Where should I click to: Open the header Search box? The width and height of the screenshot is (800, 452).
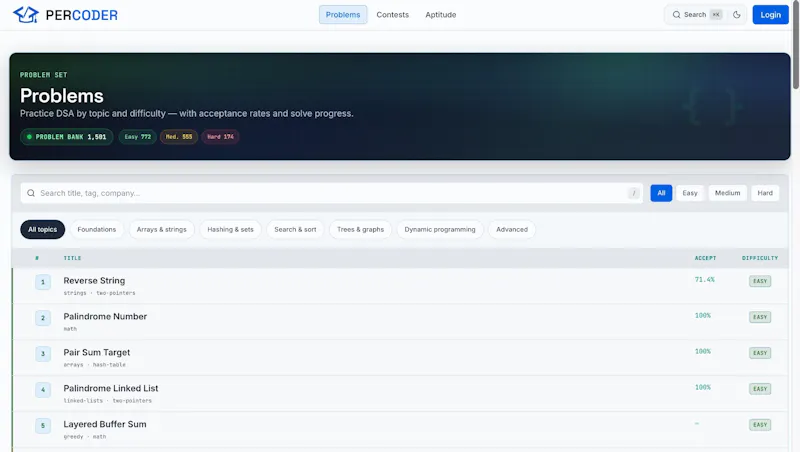[x=697, y=15]
